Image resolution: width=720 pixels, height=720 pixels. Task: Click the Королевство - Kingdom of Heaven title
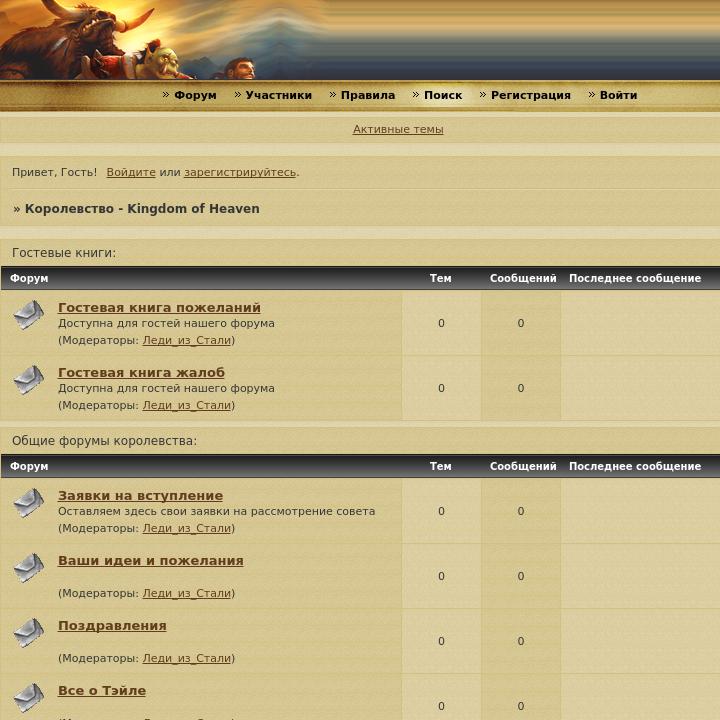pos(142,208)
